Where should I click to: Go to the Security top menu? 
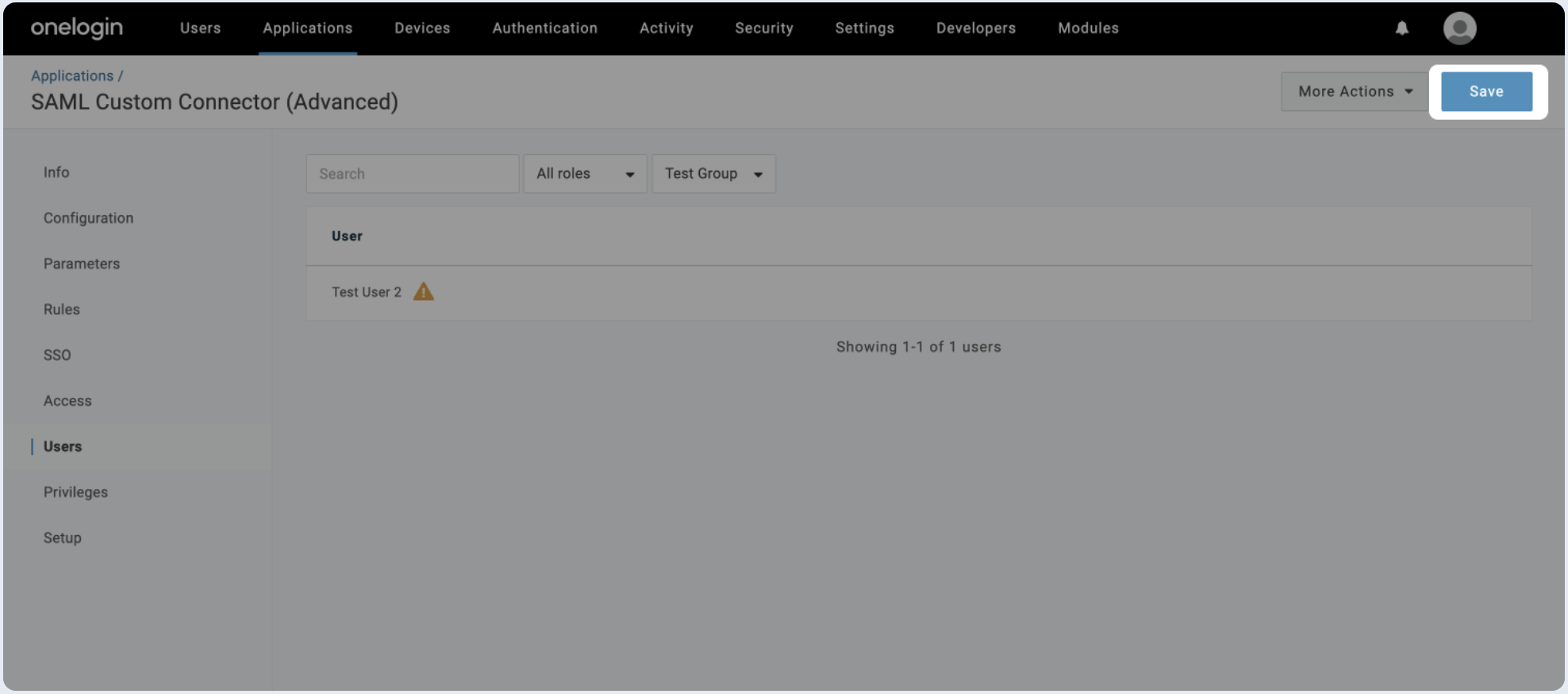tap(763, 28)
